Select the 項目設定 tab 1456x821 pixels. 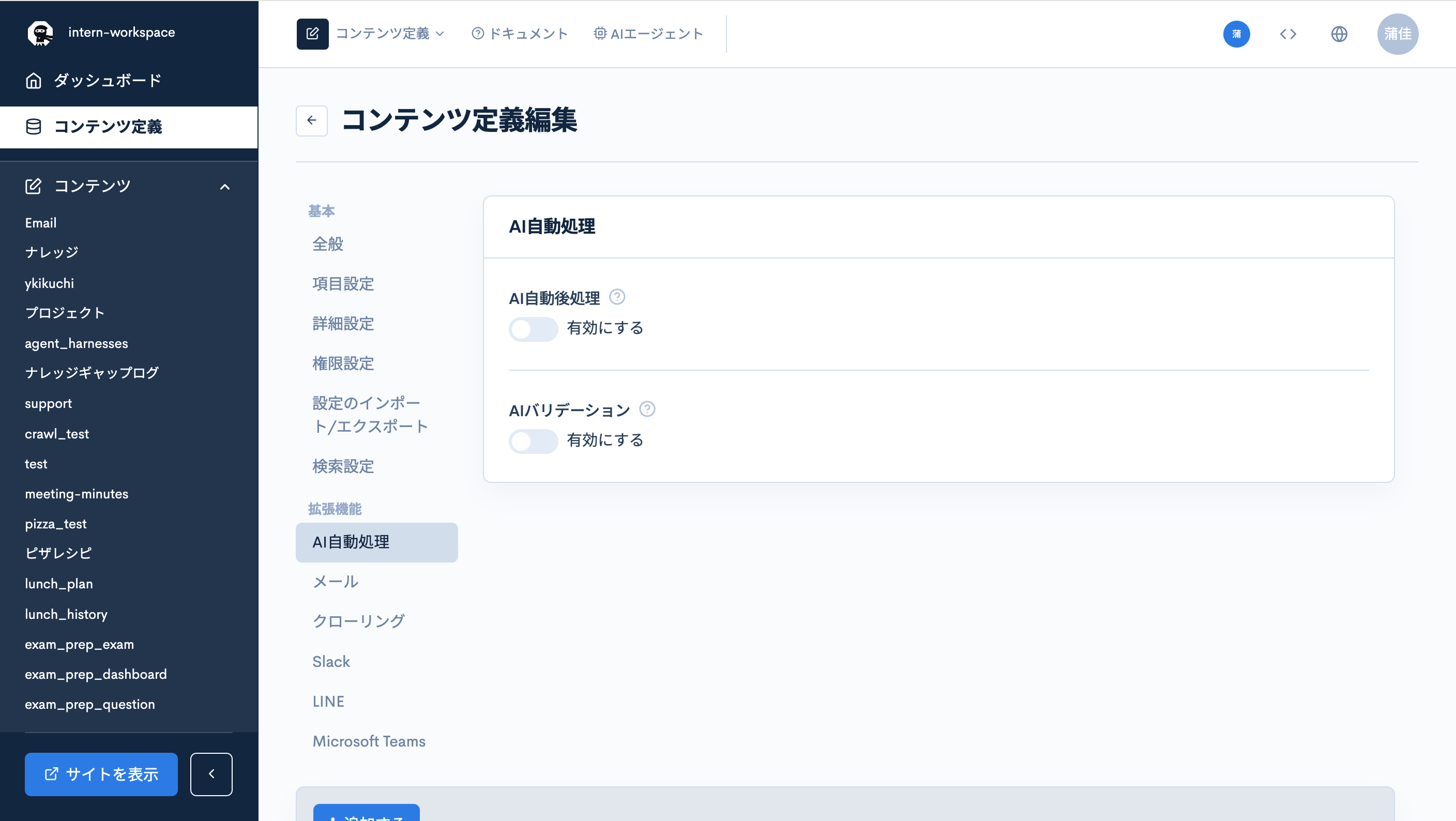point(376,284)
